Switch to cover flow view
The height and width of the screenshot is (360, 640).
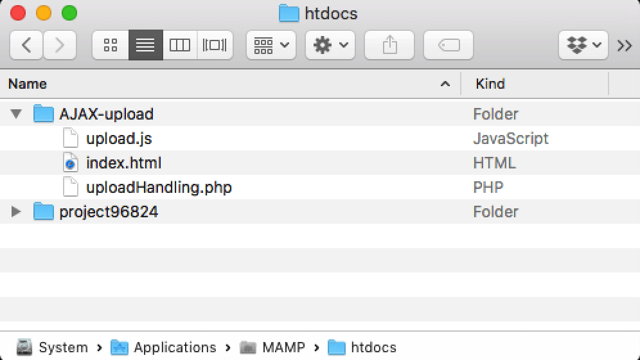pos(215,45)
